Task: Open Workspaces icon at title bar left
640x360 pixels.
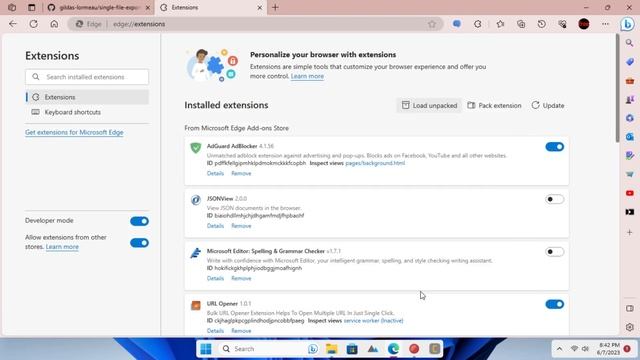Action: [12, 7]
